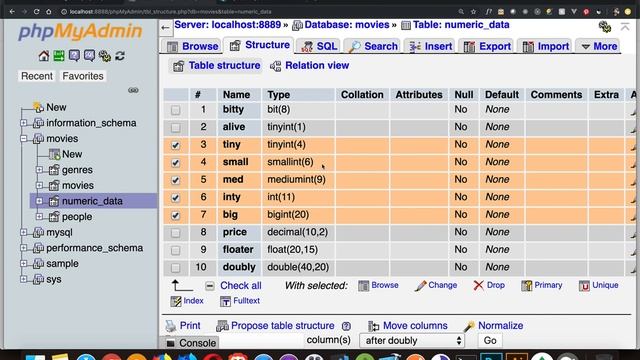Check the alive column checkbox
The image size is (640, 360).
pyautogui.click(x=176, y=127)
